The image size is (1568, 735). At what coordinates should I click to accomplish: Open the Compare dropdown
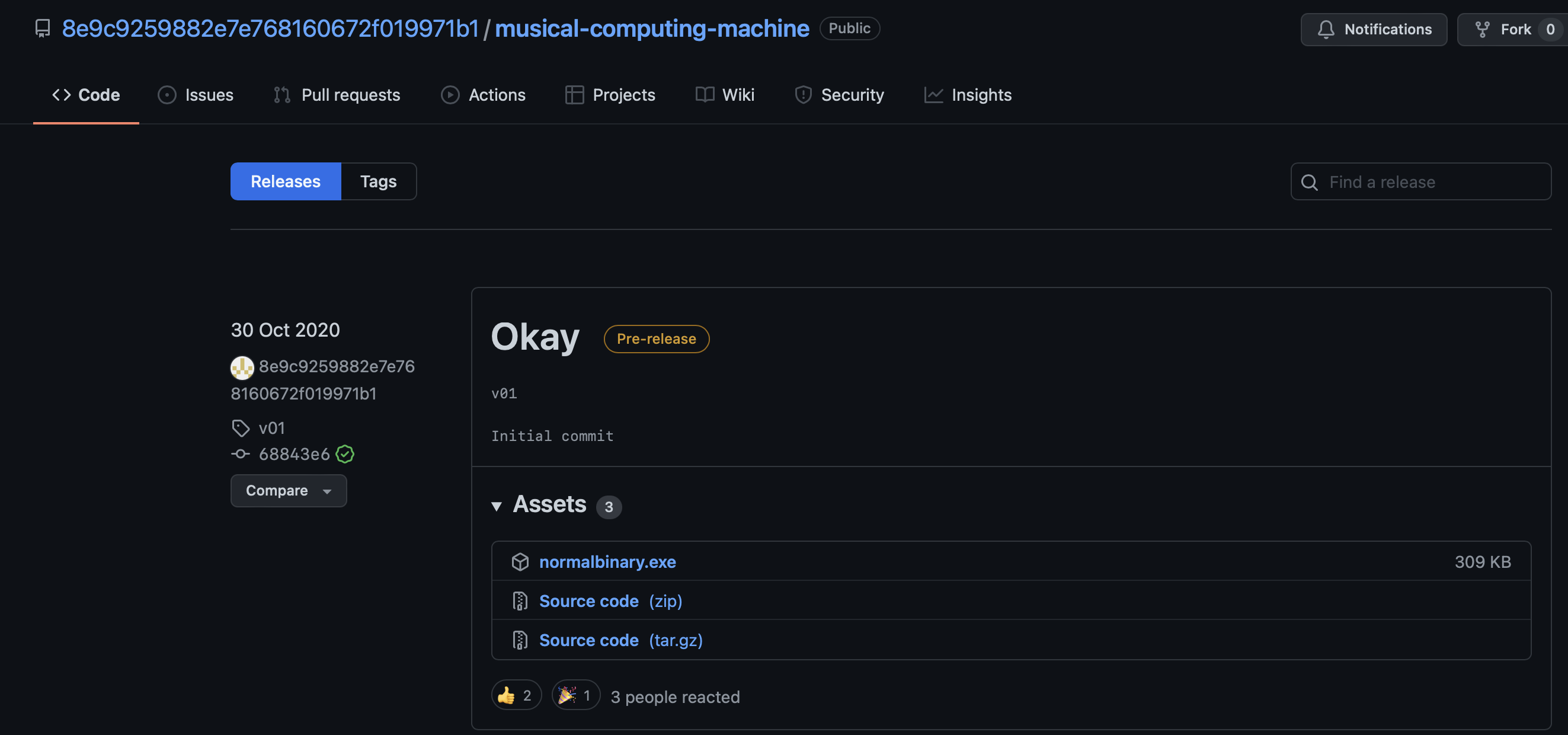289,491
